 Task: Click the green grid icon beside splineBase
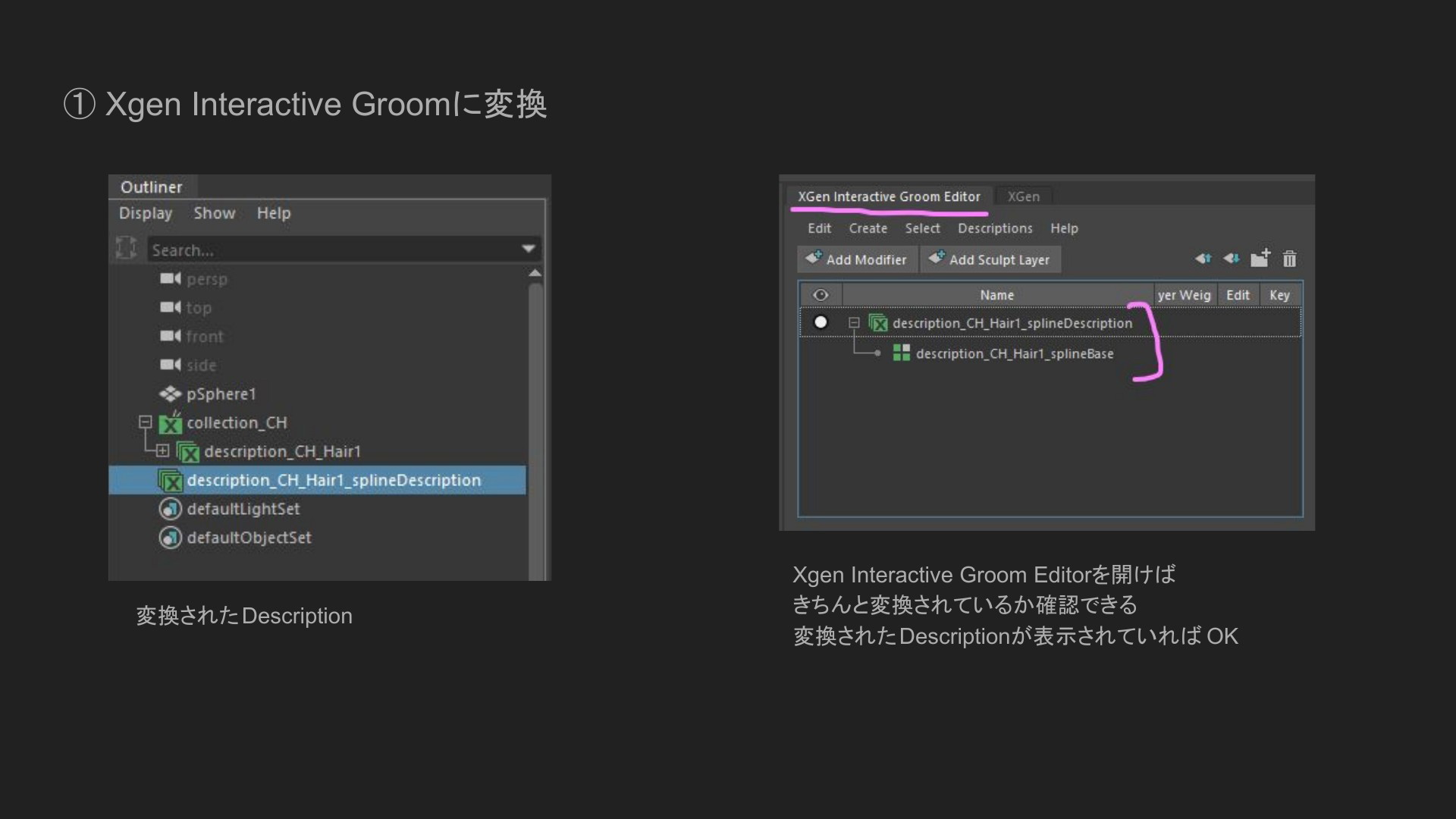click(x=902, y=353)
